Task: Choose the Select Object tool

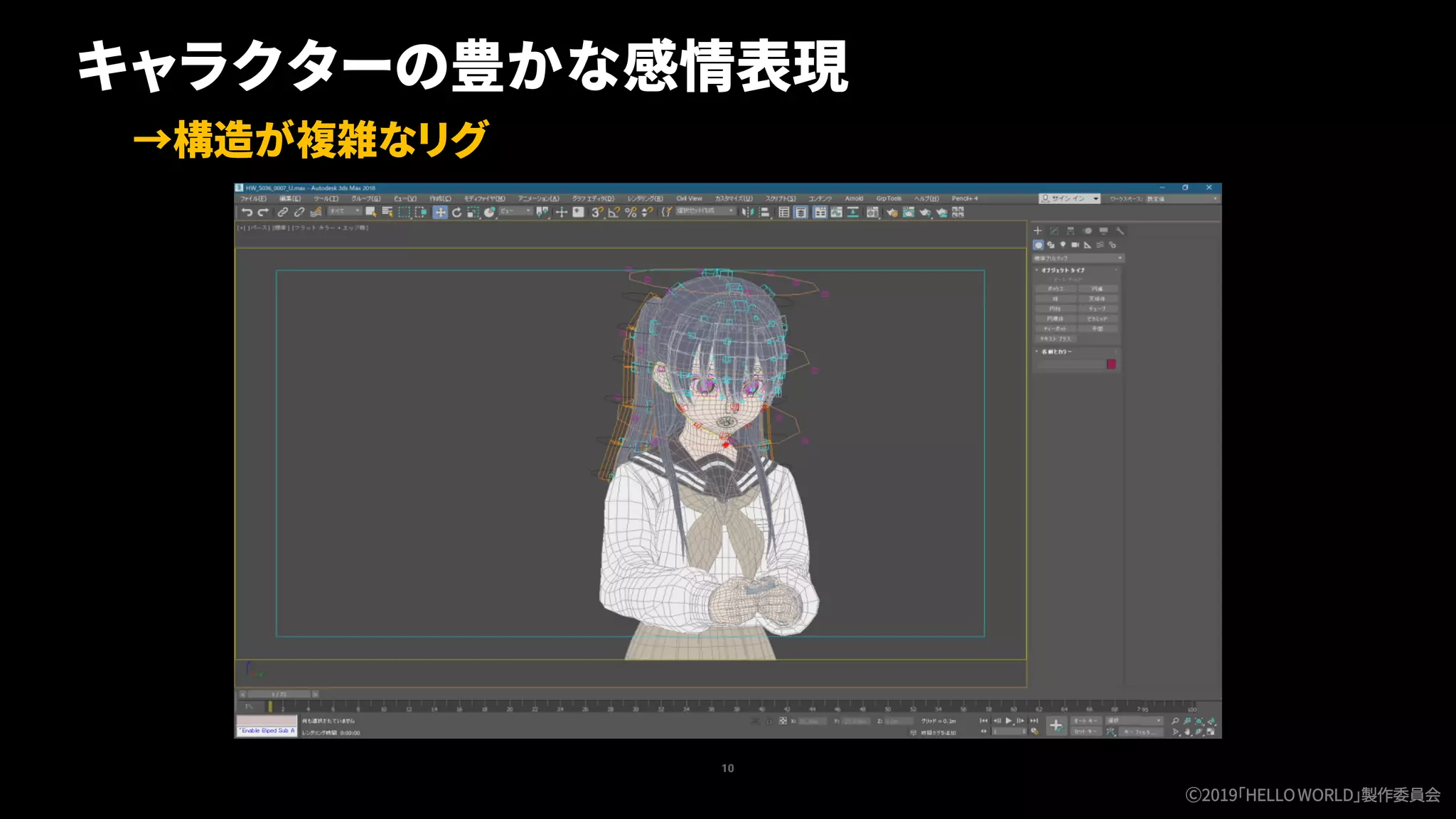Action: point(370,212)
